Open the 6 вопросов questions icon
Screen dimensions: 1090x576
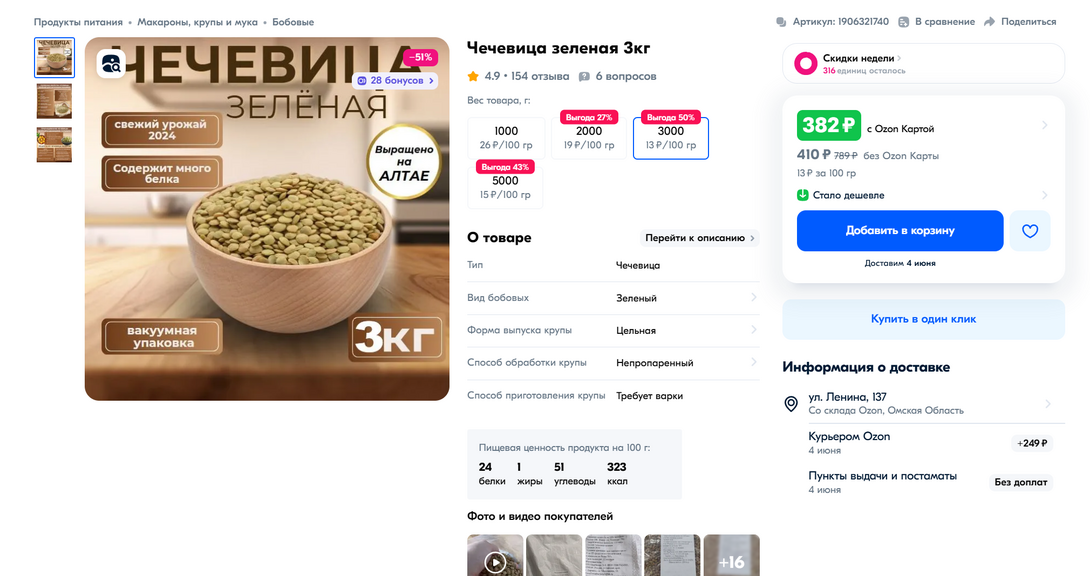pyautogui.click(x=584, y=76)
